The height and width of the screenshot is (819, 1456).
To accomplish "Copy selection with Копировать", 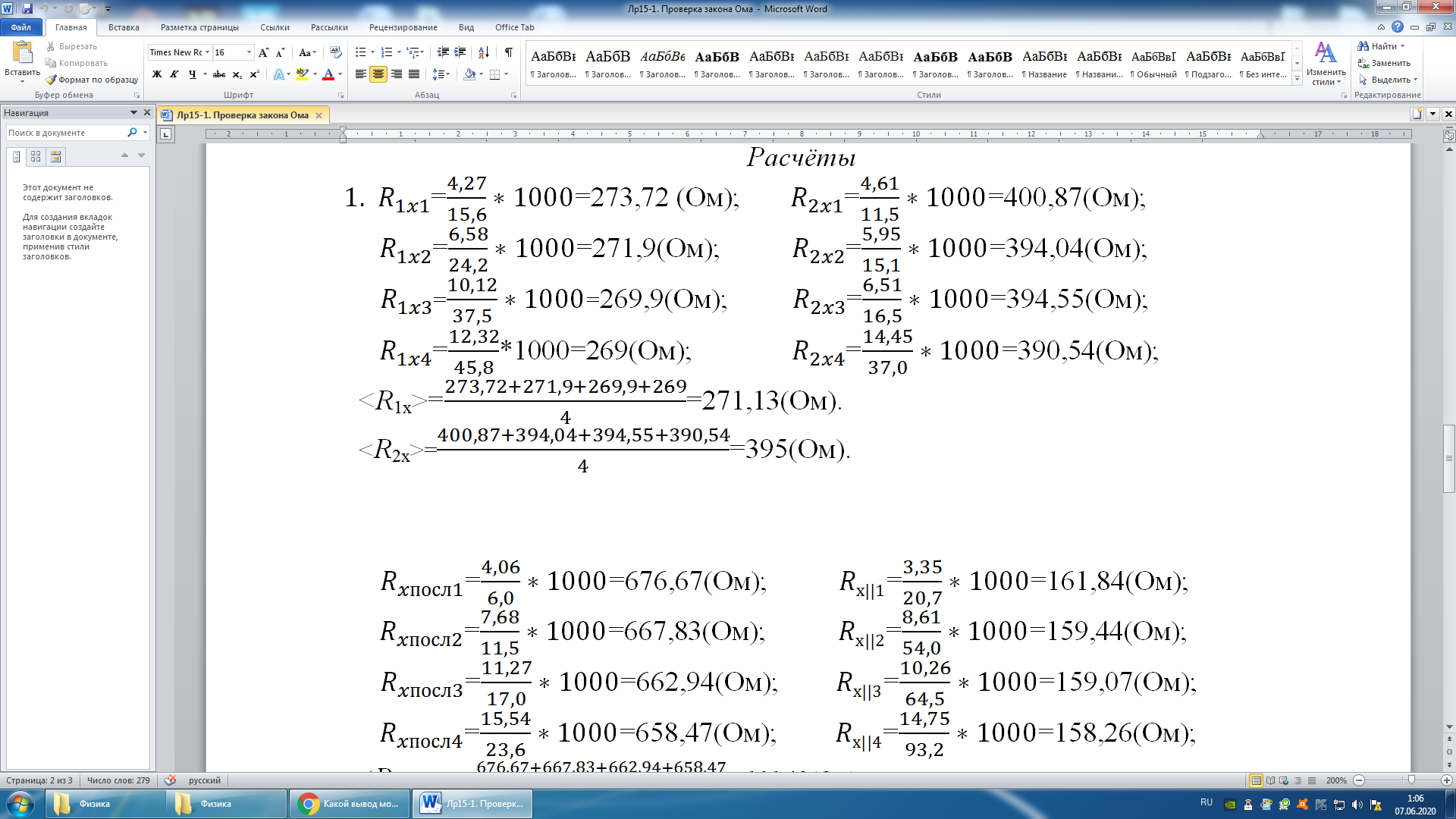I will pos(77,63).
